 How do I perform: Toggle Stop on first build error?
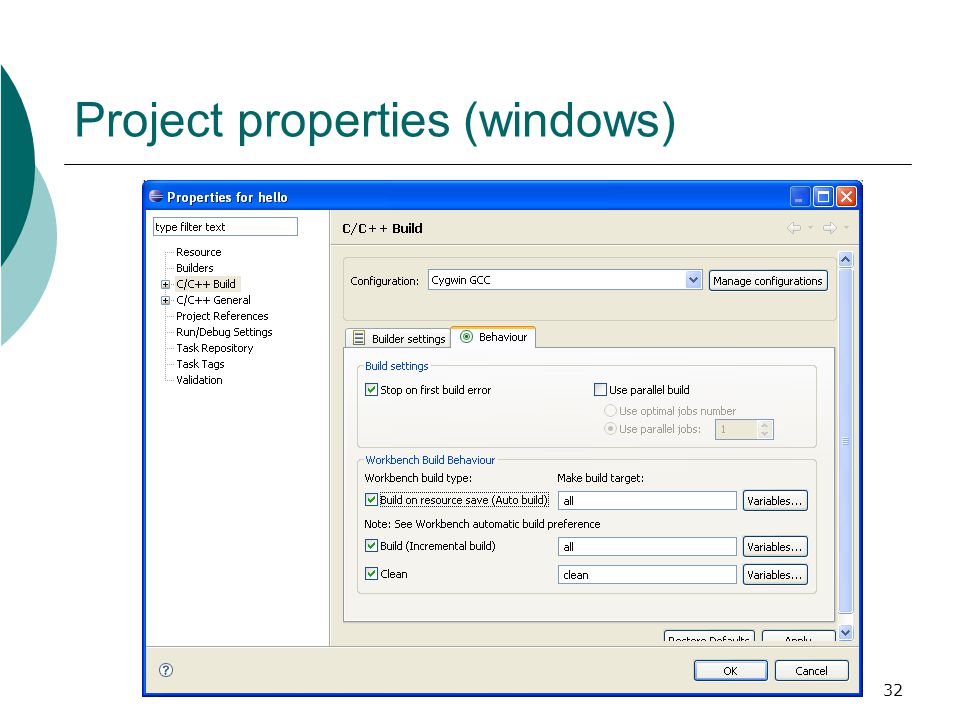pos(371,389)
